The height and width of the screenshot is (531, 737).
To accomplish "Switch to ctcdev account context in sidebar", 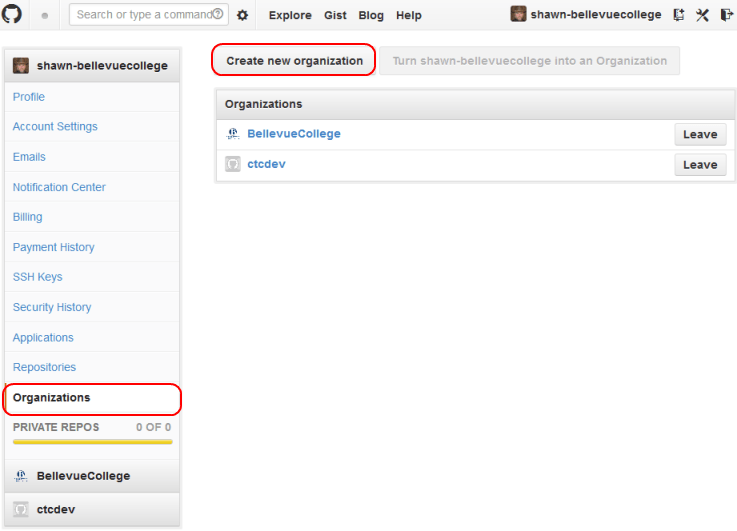I will point(56,510).
